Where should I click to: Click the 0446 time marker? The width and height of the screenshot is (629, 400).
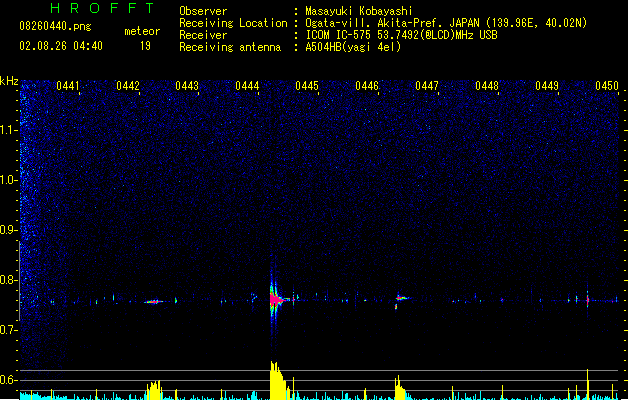coord(367,86)
